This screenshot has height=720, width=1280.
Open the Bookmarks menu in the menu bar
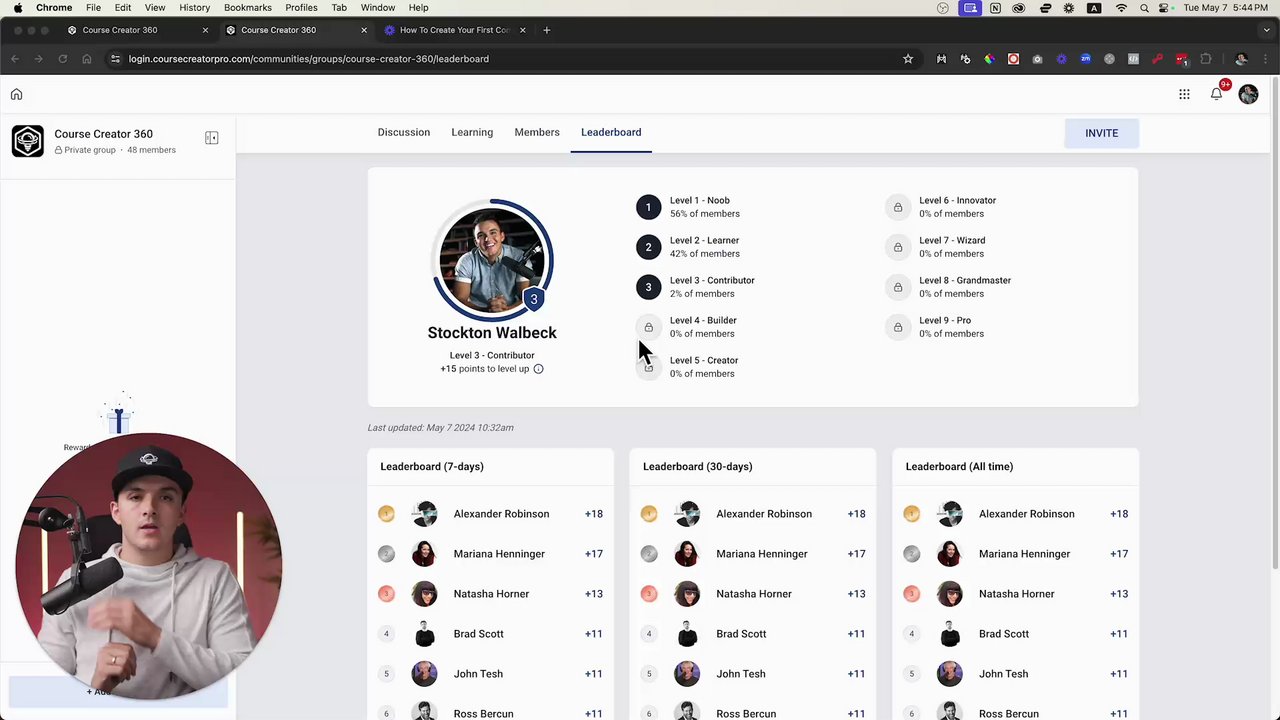tap(248, 8)
